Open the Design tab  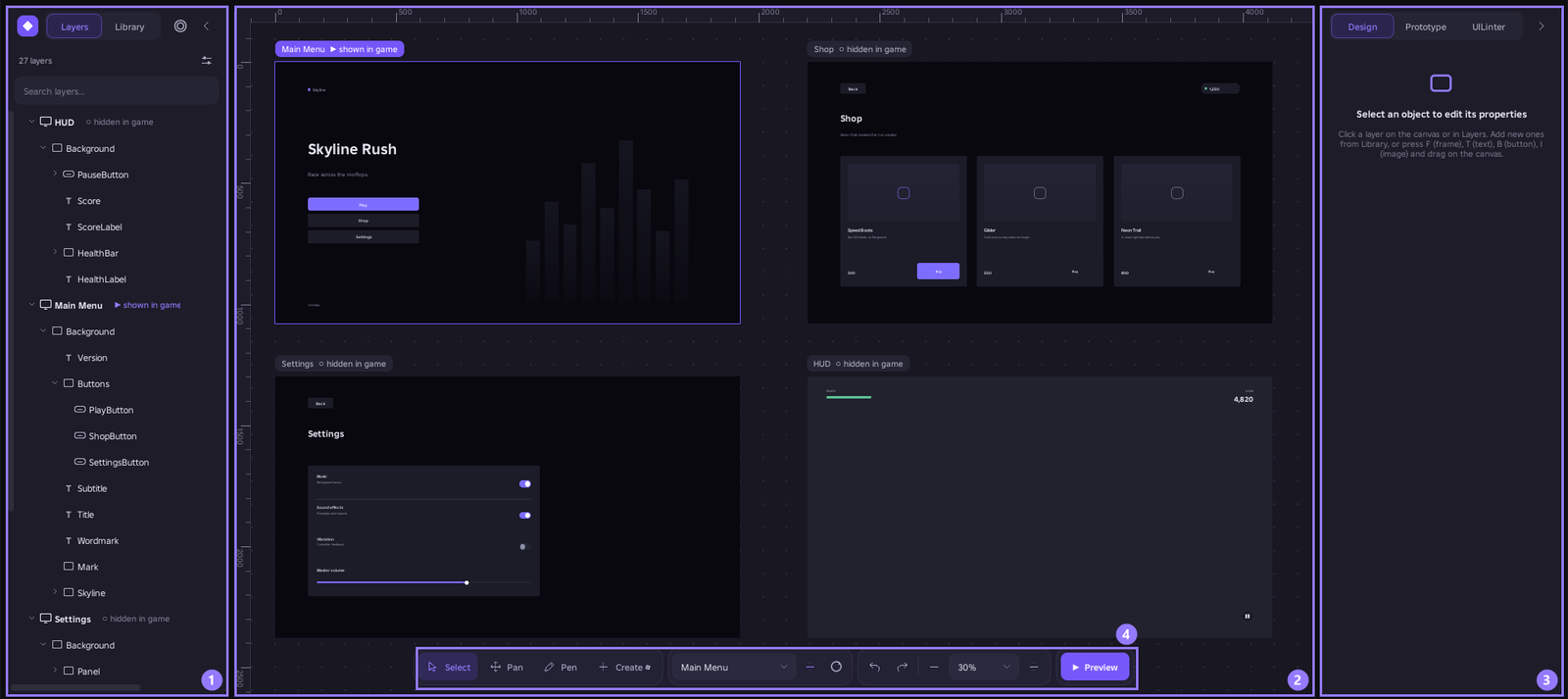tap(1362, 26)
